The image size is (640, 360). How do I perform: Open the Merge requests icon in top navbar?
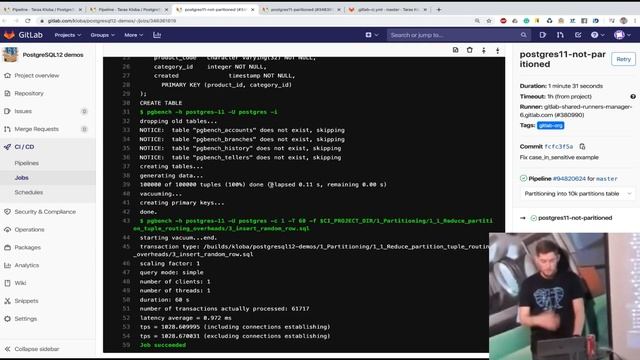coord(560,35)
